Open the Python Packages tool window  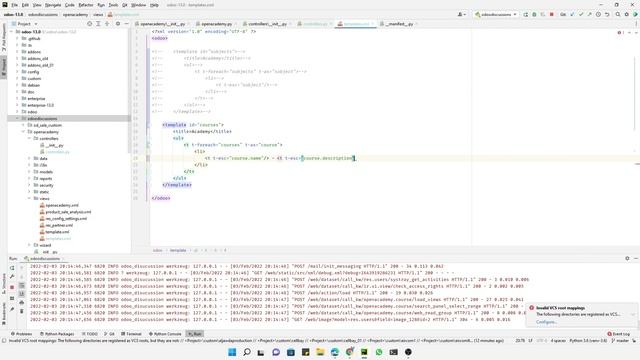57,334
